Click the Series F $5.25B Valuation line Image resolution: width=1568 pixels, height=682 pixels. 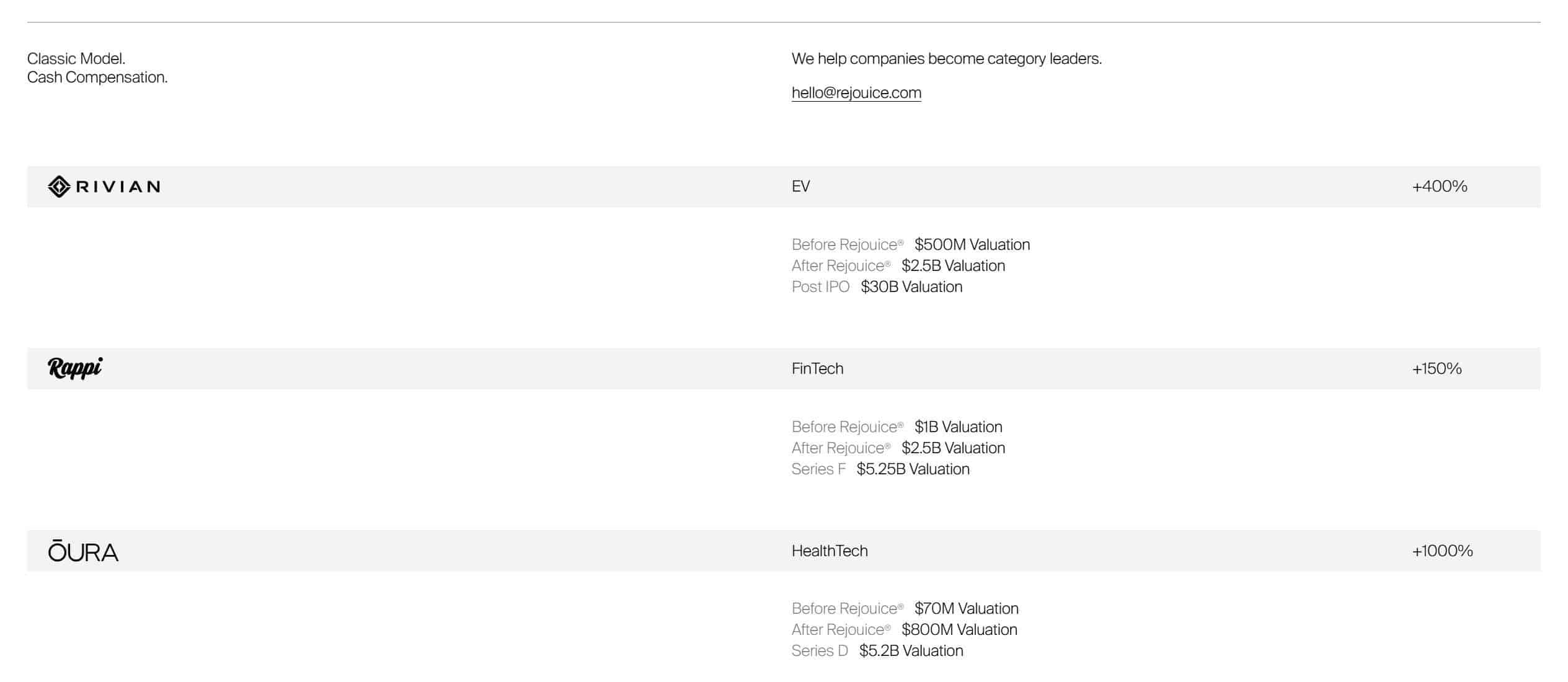[x=880, y=469]
